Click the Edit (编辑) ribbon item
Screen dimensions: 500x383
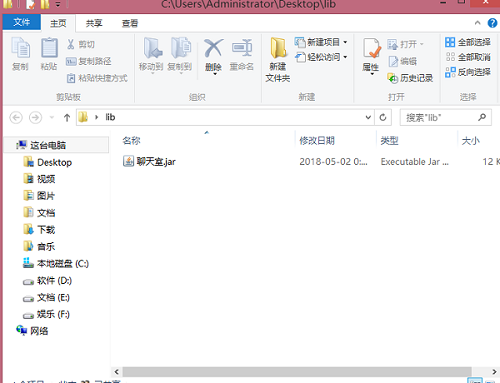402,61
